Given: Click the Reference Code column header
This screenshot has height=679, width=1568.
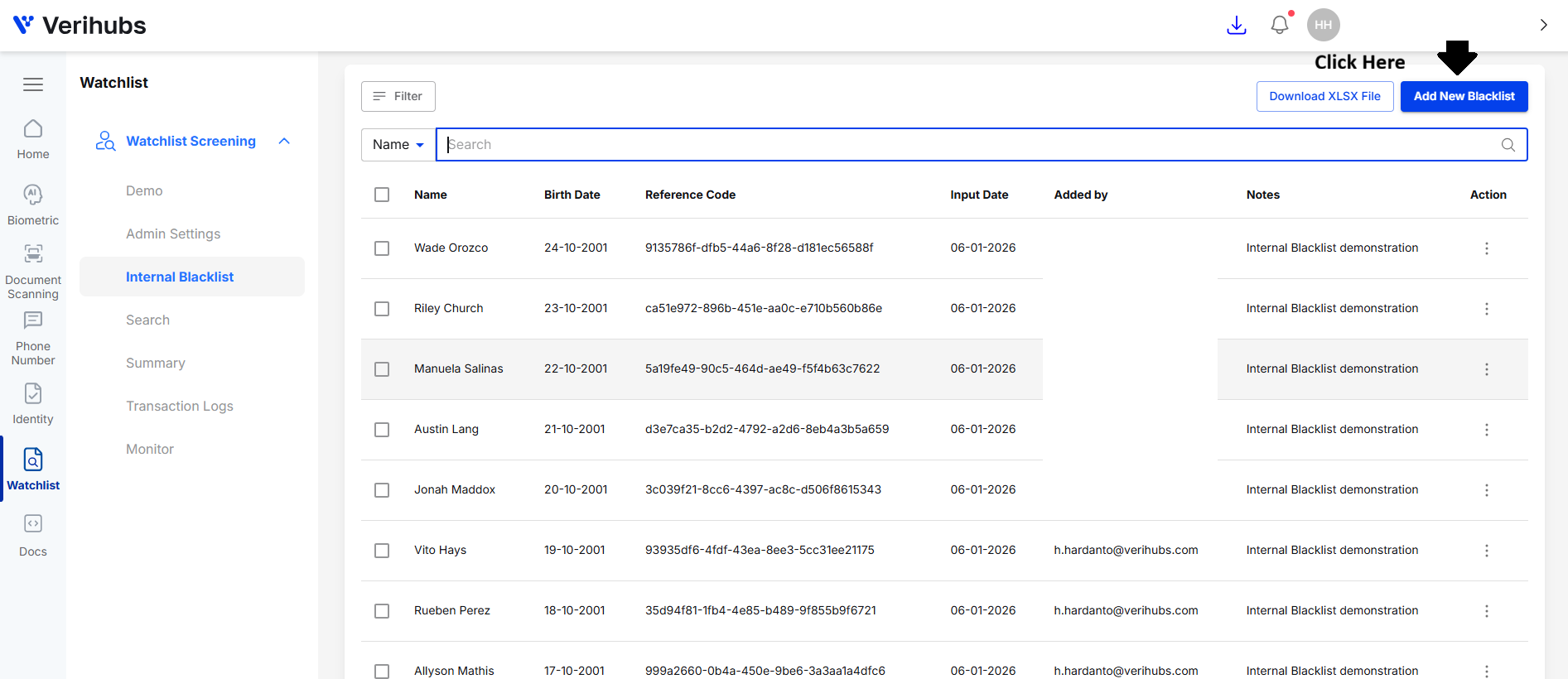Looking at the screenshot, I should [x=690, y=195].
